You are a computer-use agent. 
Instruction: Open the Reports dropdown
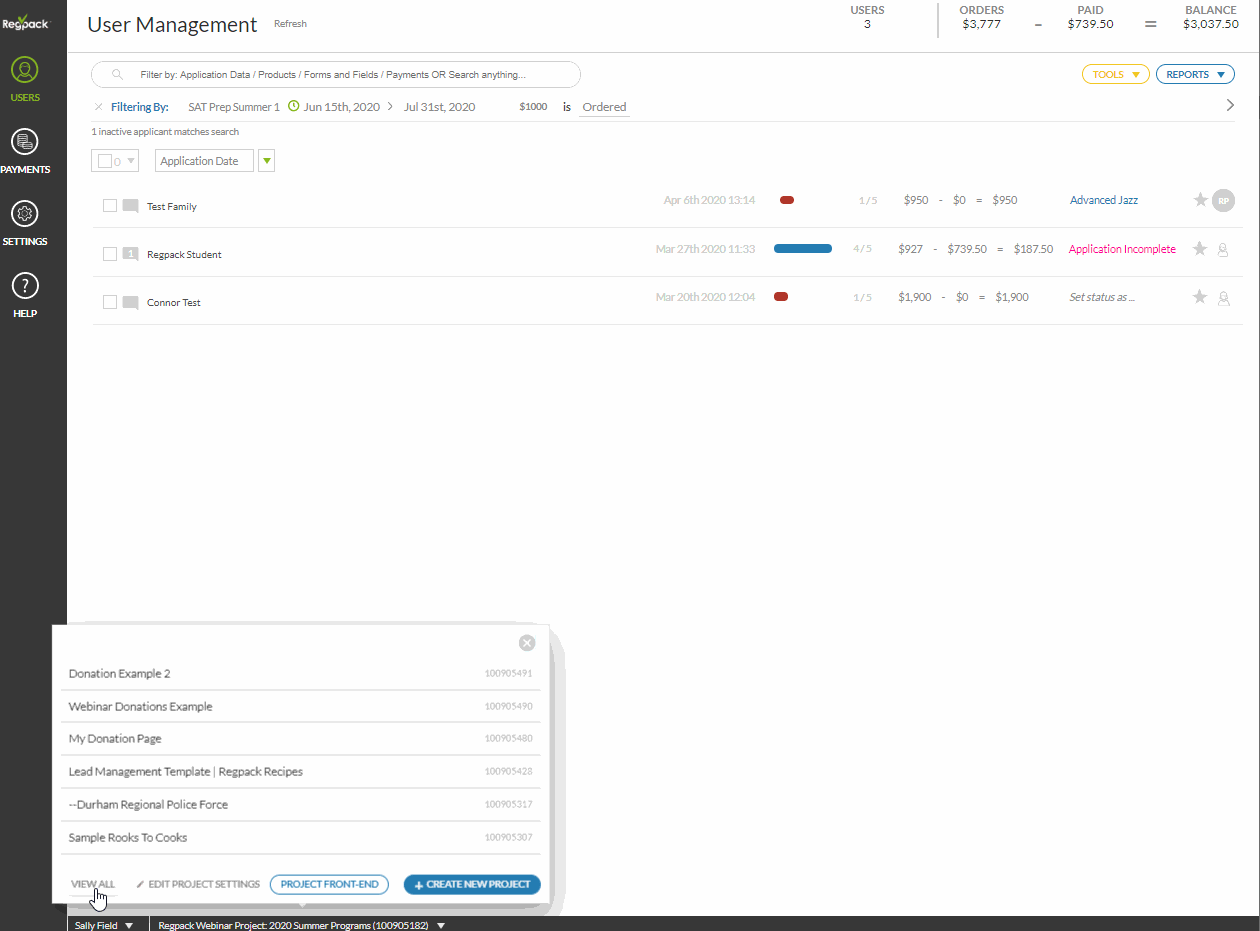click(x=1194, y=74)
